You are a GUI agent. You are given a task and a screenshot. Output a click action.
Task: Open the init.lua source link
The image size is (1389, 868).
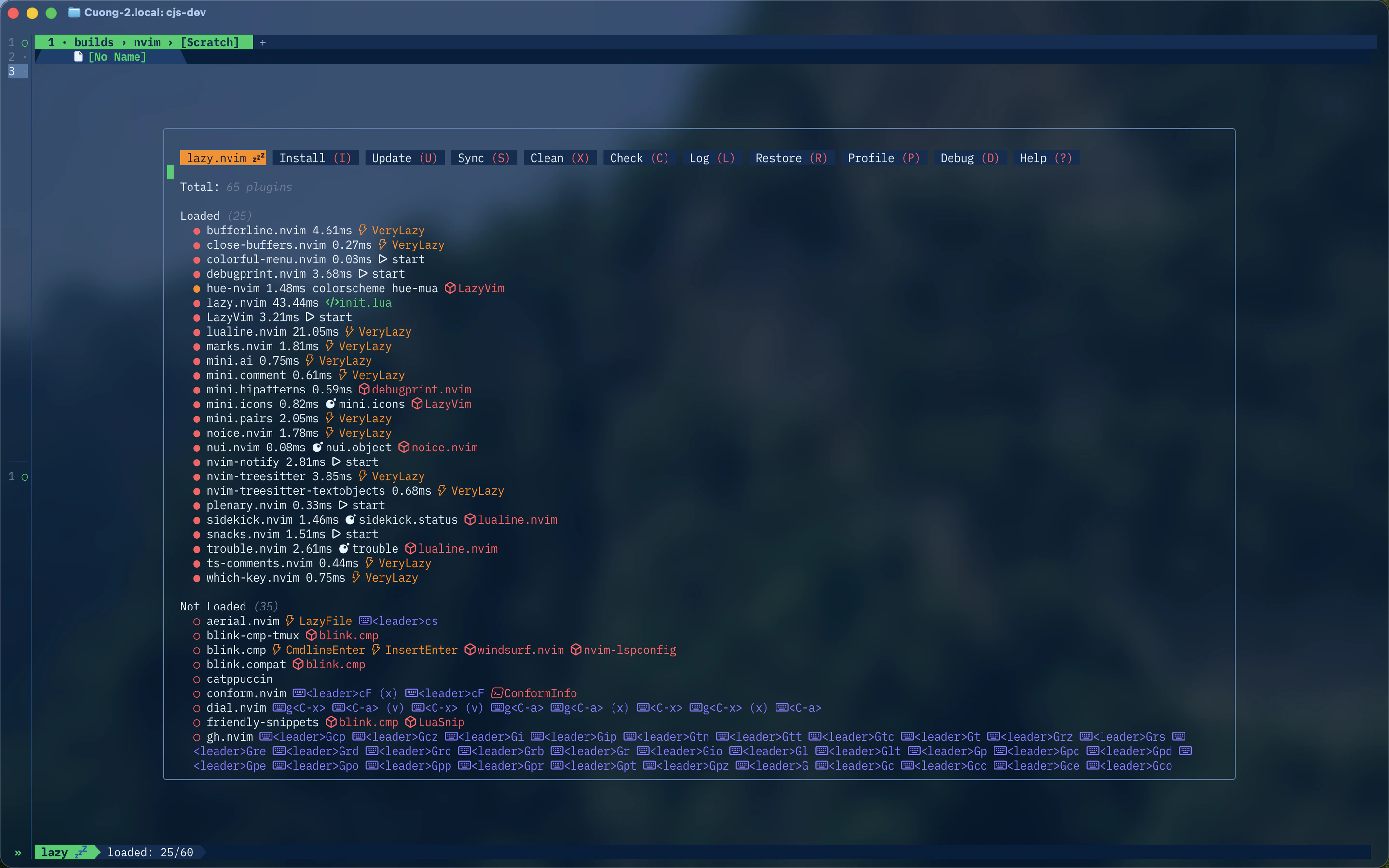pyautogui.click(x=366, y=303)
